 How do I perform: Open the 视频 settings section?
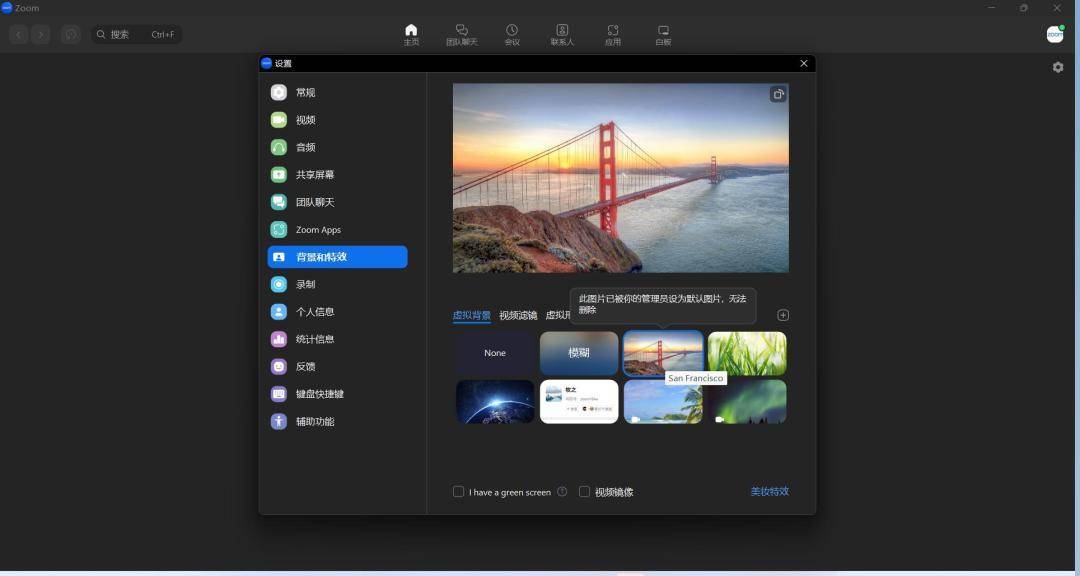pyautogui.click(x=303, y=119)
